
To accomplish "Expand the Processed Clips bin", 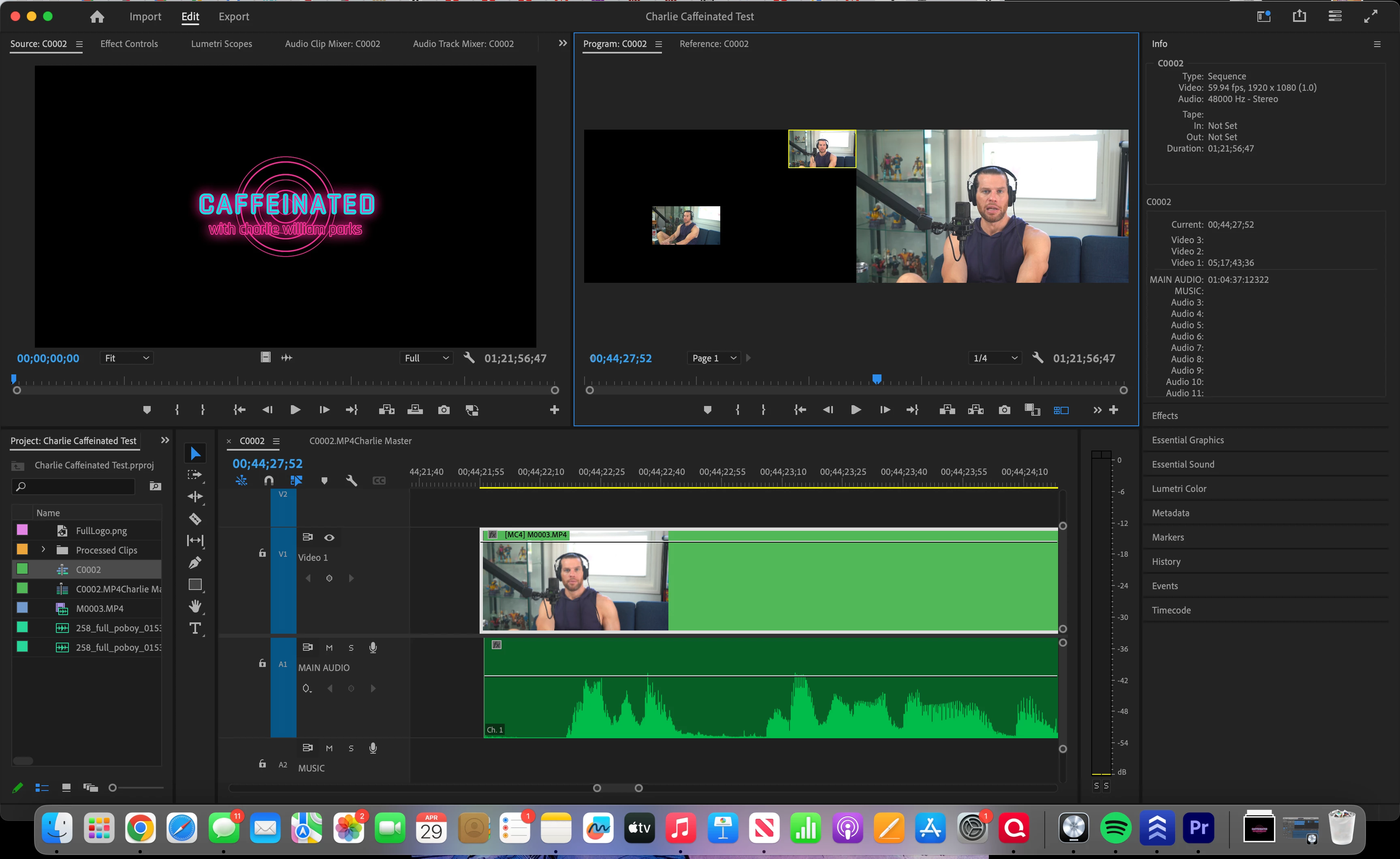I will point(43,550).
